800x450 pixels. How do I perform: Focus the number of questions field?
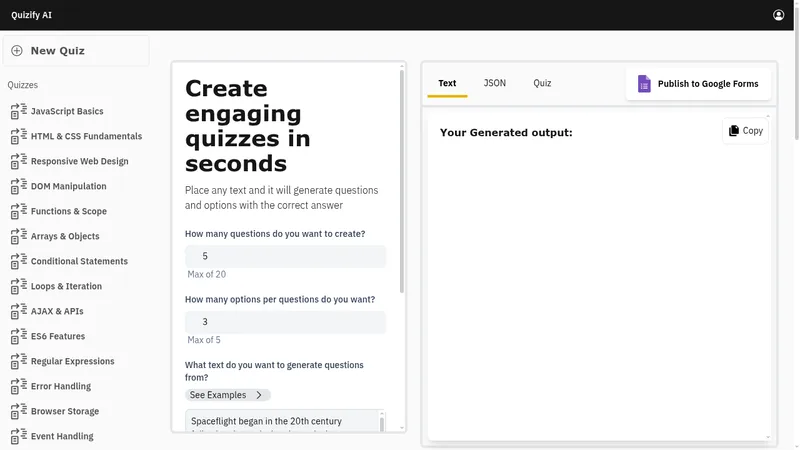[285, 256]
